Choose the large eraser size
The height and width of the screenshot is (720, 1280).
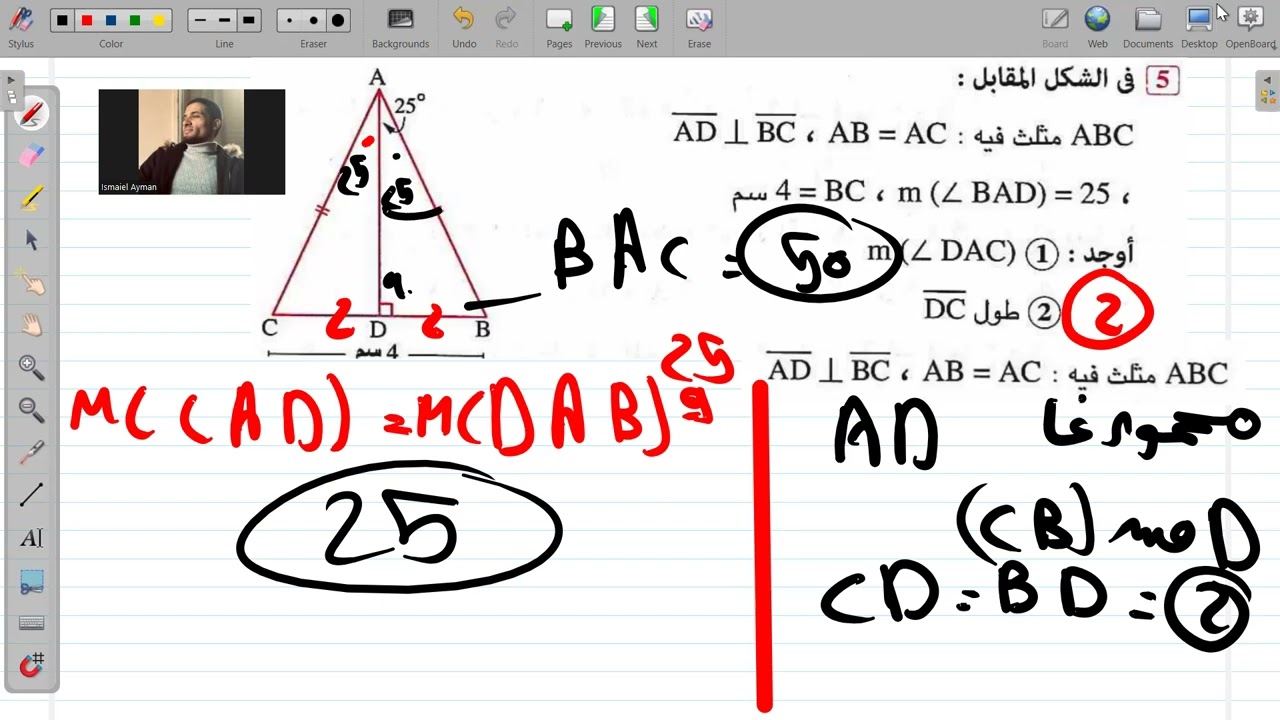point(338,20)
